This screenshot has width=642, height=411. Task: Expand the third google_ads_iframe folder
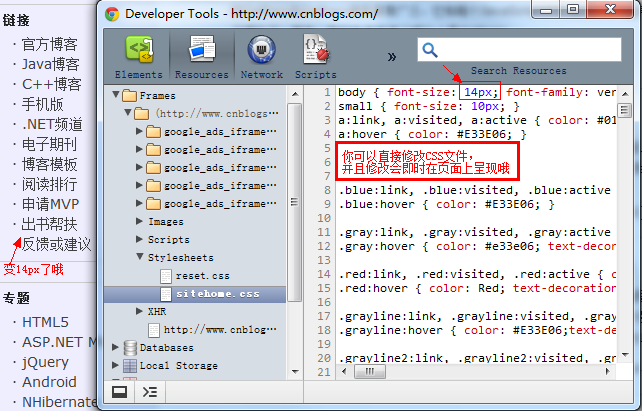click(x=139, y=167)
